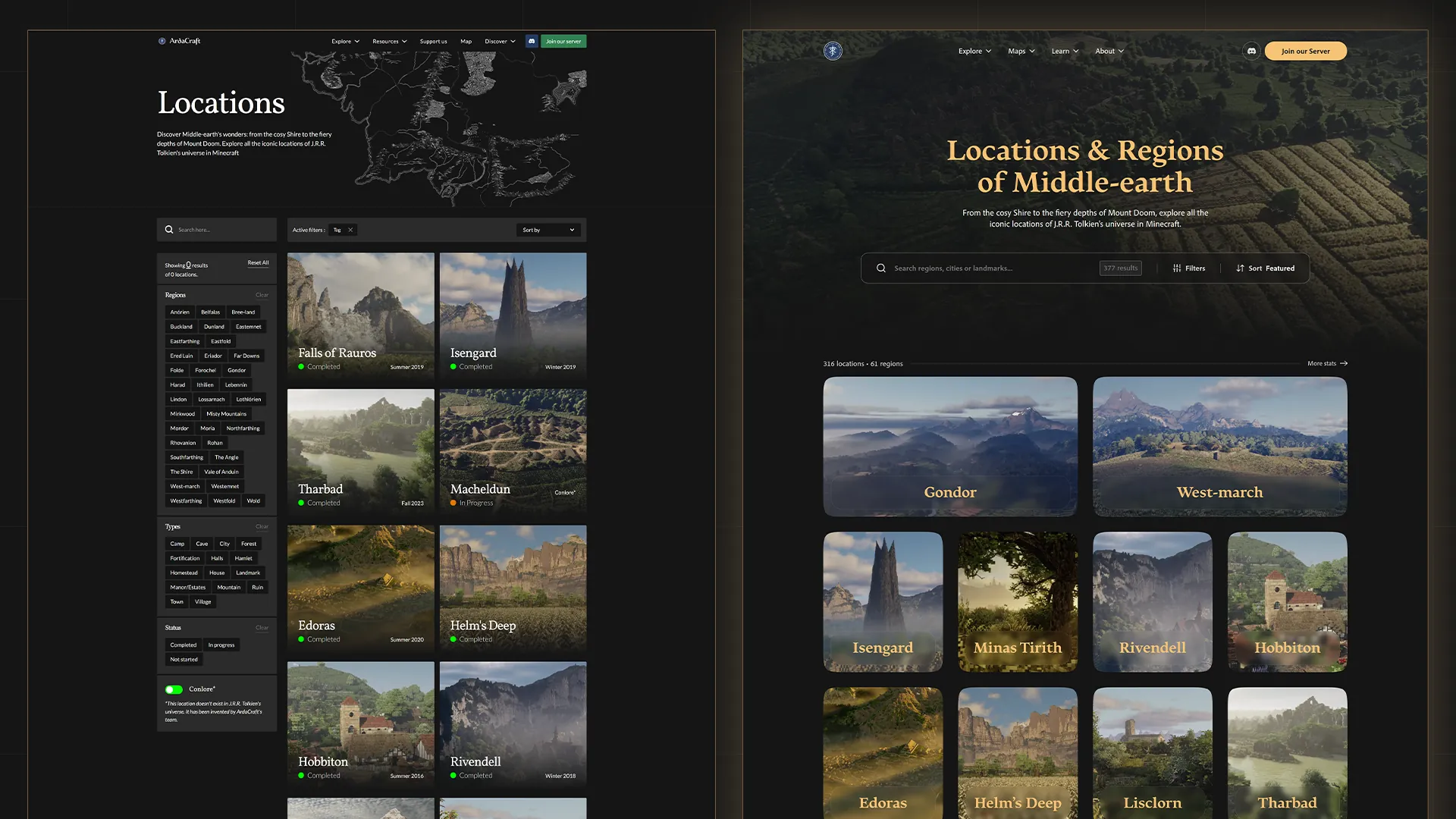Screen dimensions: 1456x819
Task: Toggle the In progress status chip
Action: [221, 645]
